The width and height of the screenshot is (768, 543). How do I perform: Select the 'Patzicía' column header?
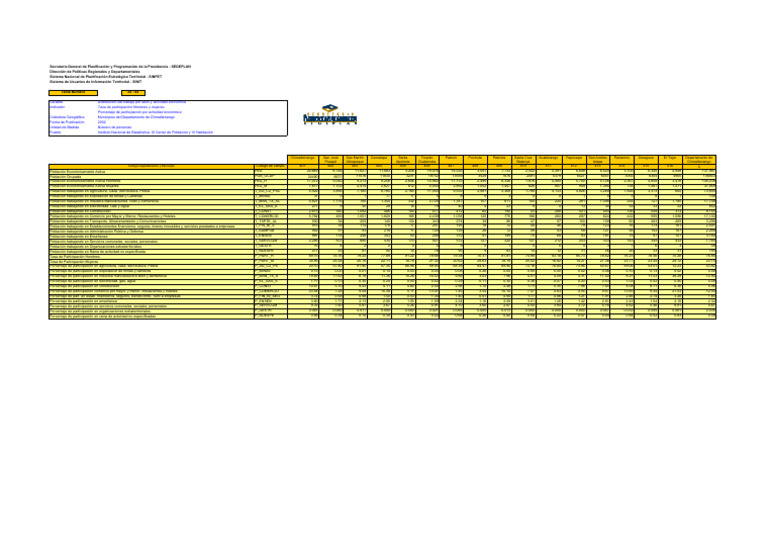coord(500,160)
